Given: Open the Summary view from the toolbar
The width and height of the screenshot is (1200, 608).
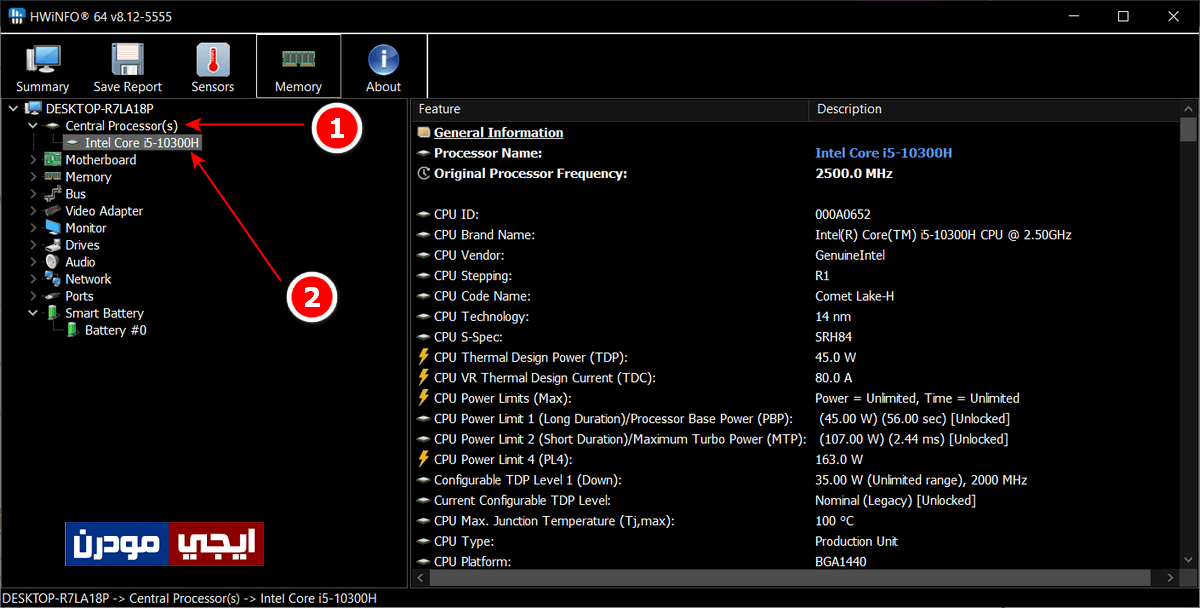Looking at the screenshot, I should pyautogui.click(x=43, y=67).
